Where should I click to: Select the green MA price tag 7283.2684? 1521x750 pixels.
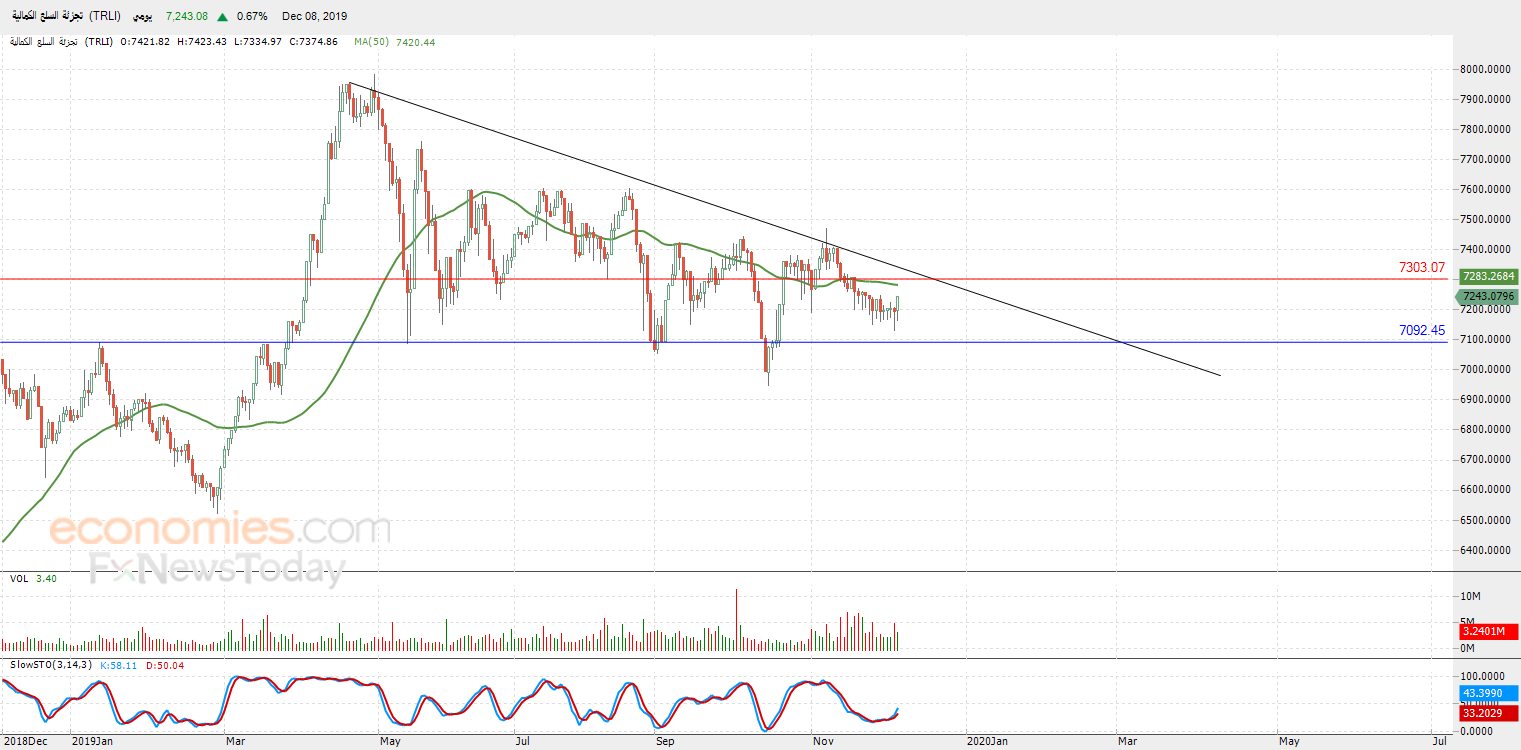[x=1488, y=276]
